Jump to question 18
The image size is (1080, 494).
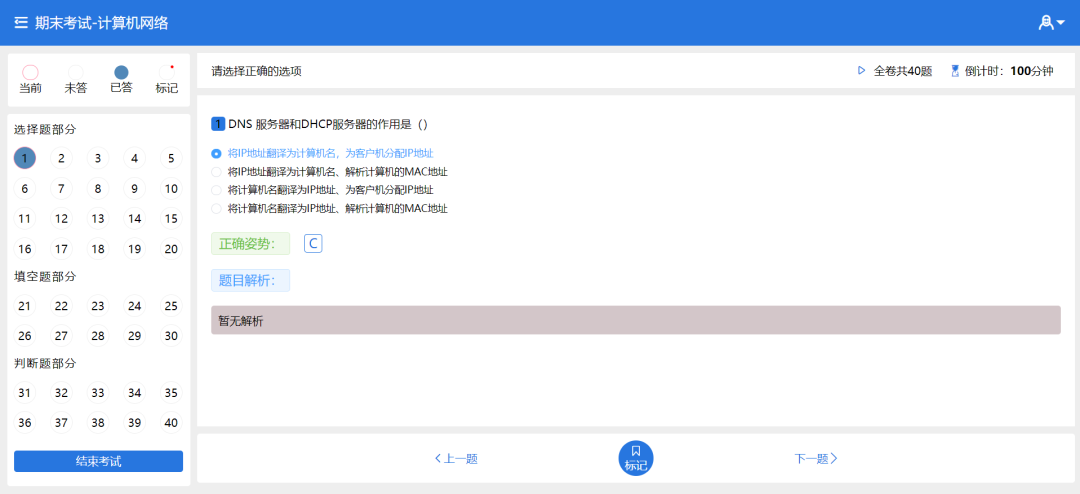[98, 249]
